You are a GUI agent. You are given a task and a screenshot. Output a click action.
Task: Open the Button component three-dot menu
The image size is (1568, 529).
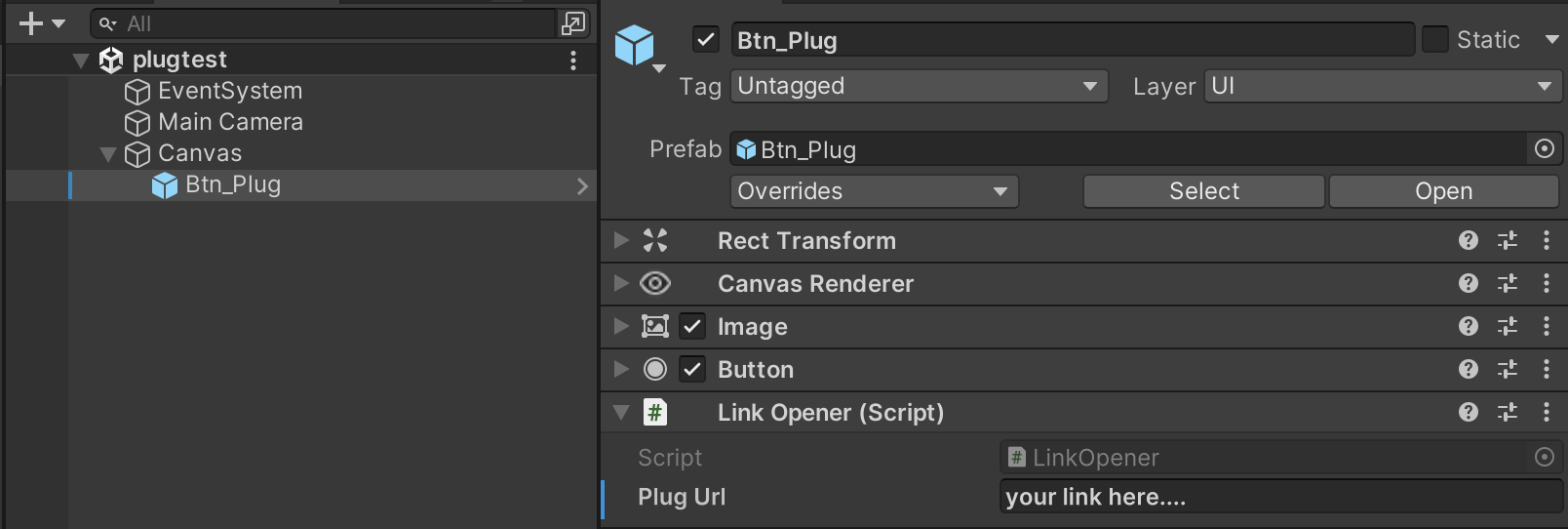pyautogui.click(x=1547, y=370)
